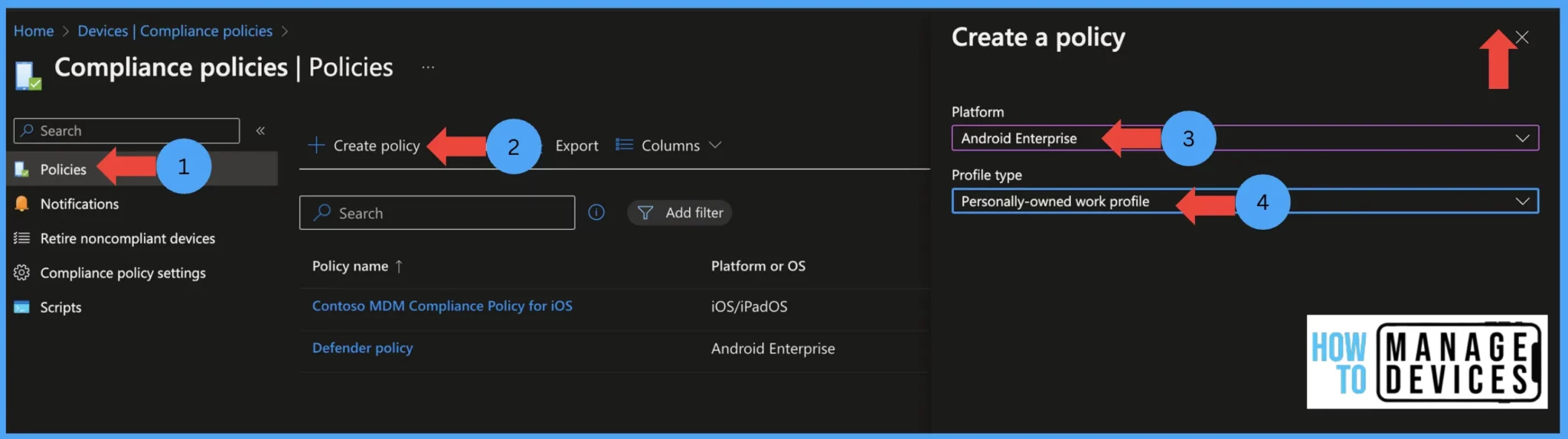Click the info icon beside search
The width and height of the screenshot is (1568, 439).
pos(596,212)
